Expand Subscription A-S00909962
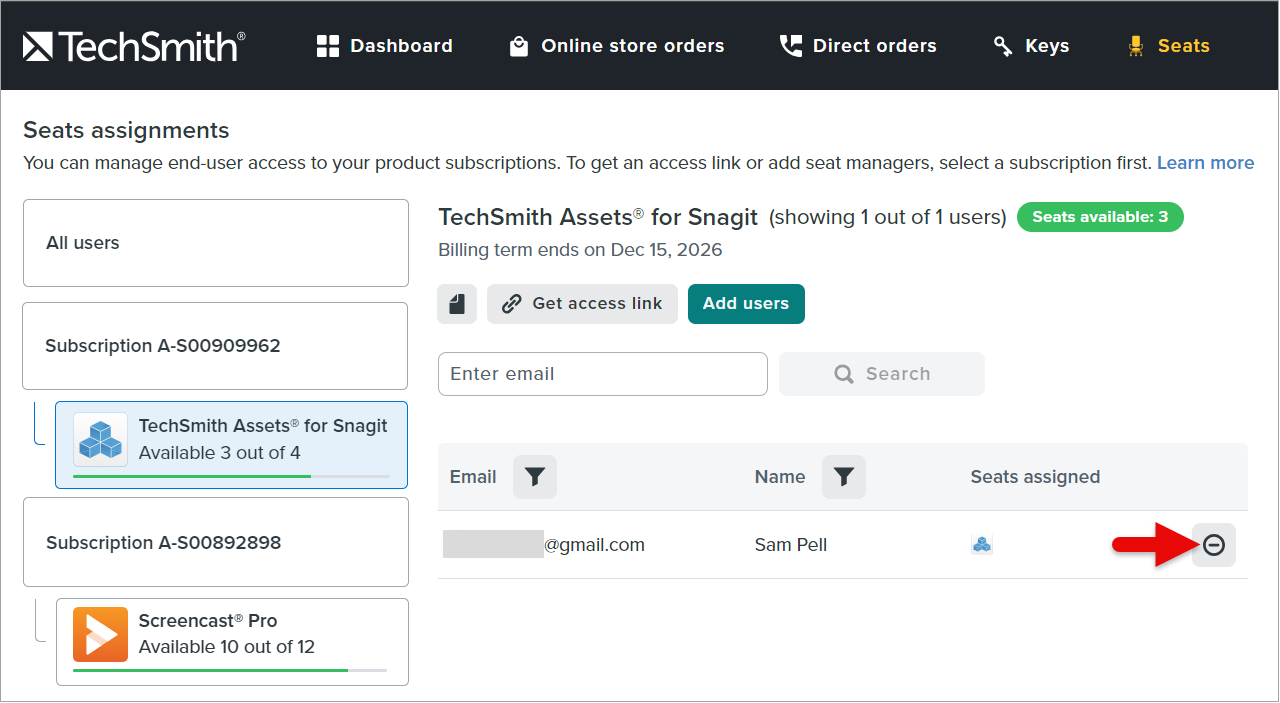 pos(215,346)
